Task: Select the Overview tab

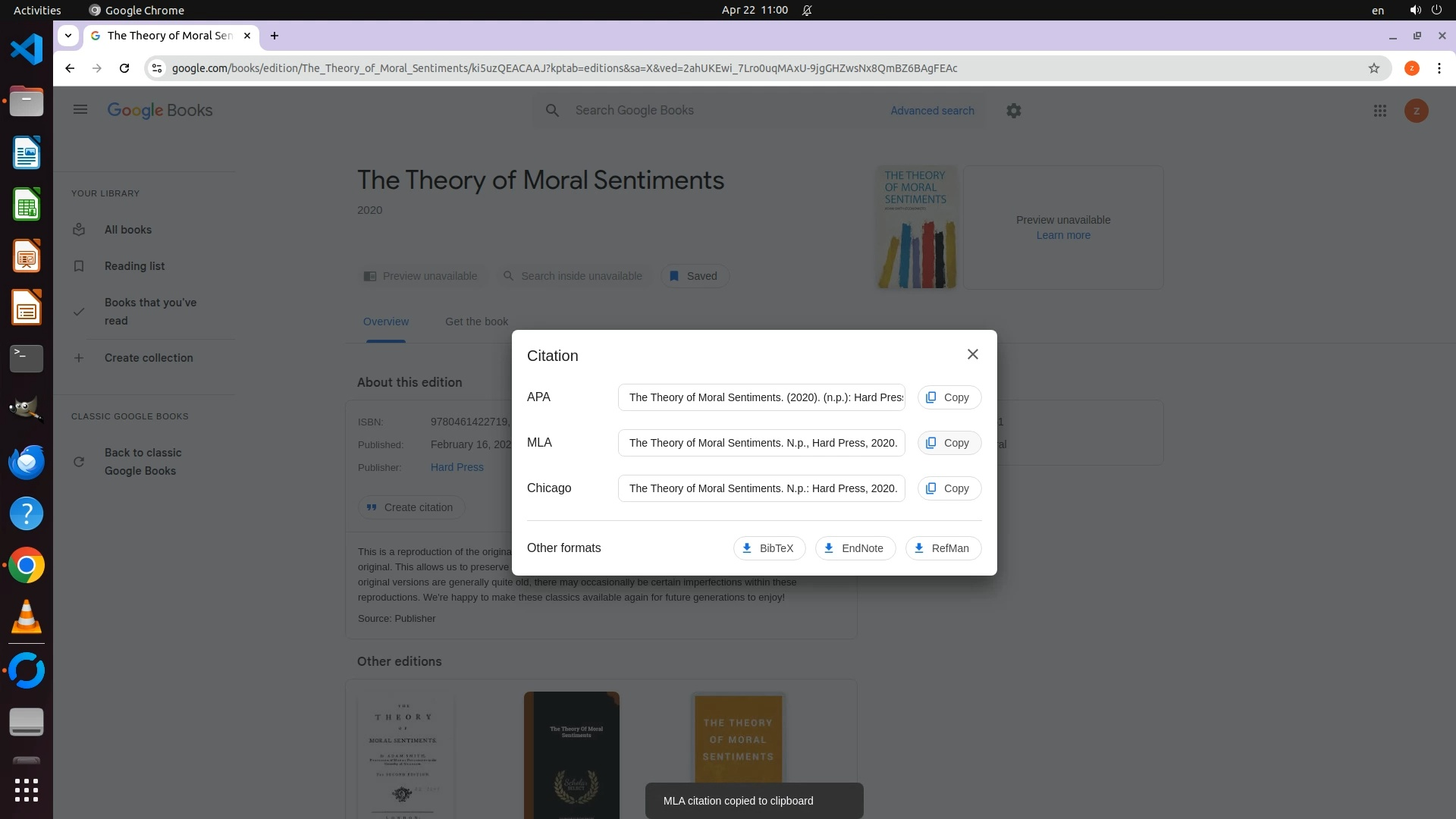Action: [385, 322]
